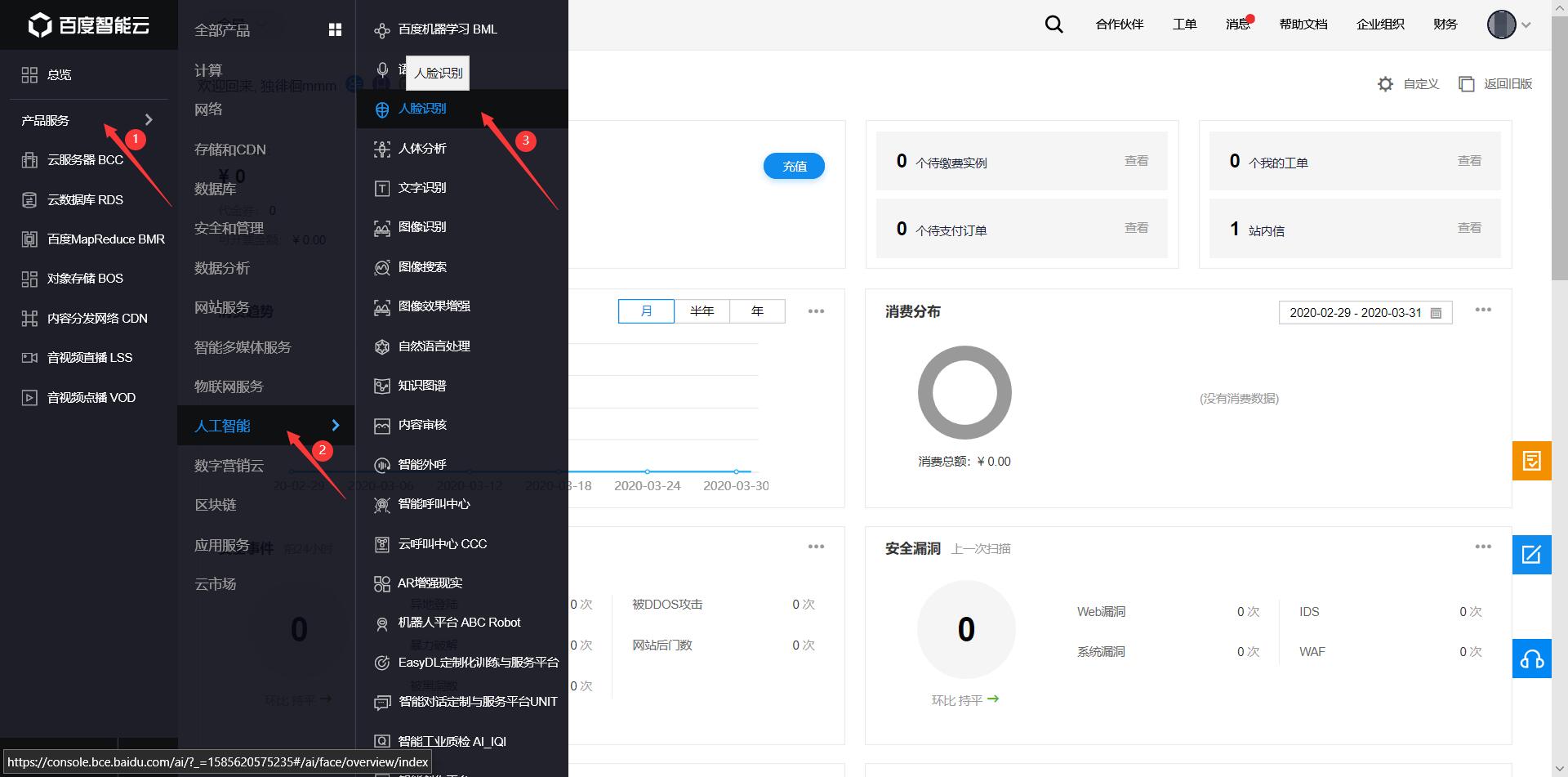Open the trend chart more options menu
Viewport: 1568px width, 777px height.
[816, 311]
